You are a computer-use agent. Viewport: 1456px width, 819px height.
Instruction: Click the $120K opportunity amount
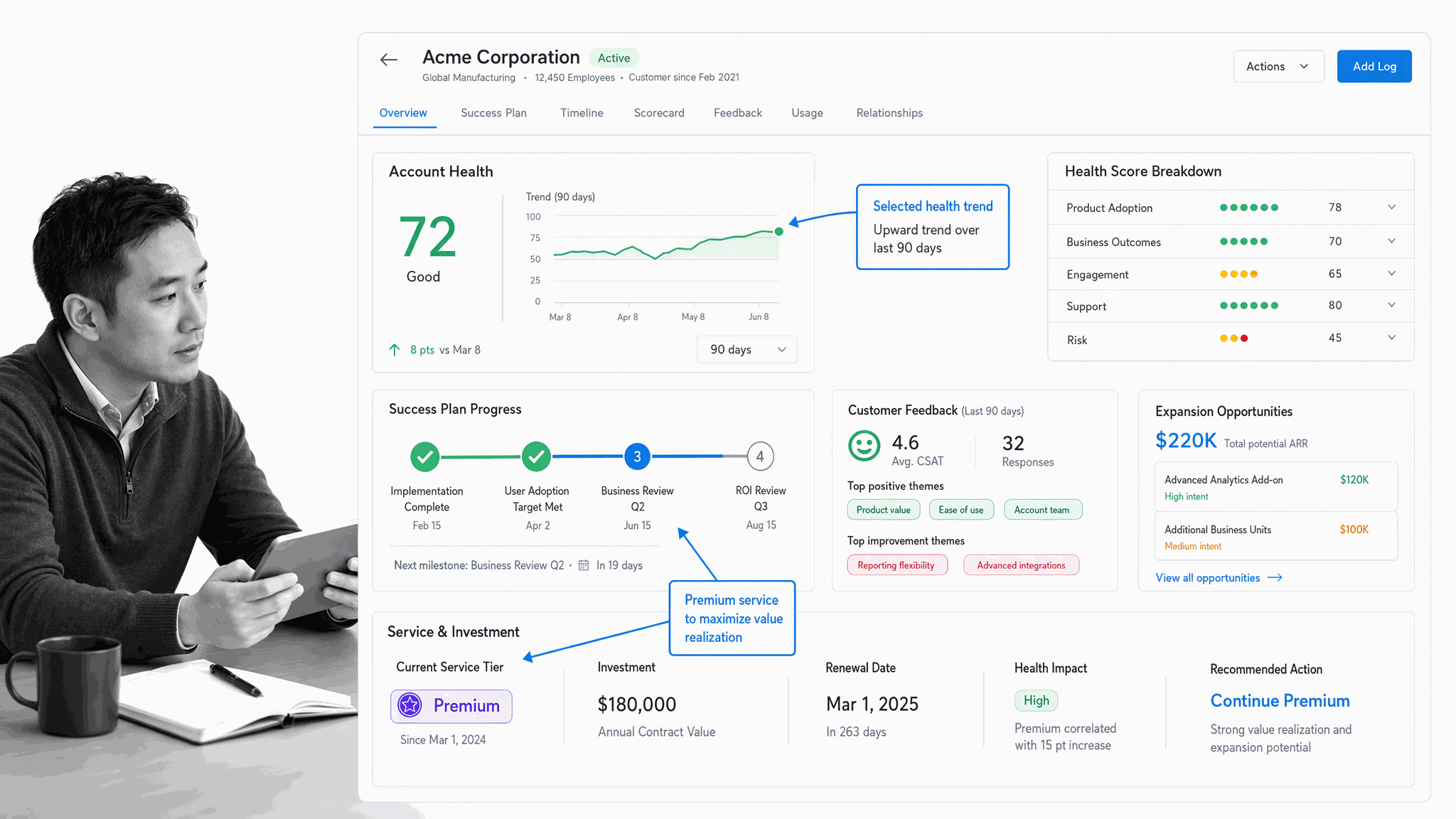tap(1354, 480)
